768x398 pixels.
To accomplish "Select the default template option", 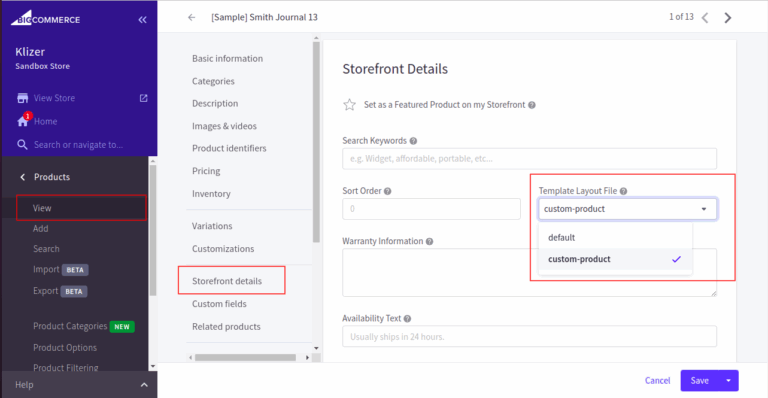I will point(615,237).
